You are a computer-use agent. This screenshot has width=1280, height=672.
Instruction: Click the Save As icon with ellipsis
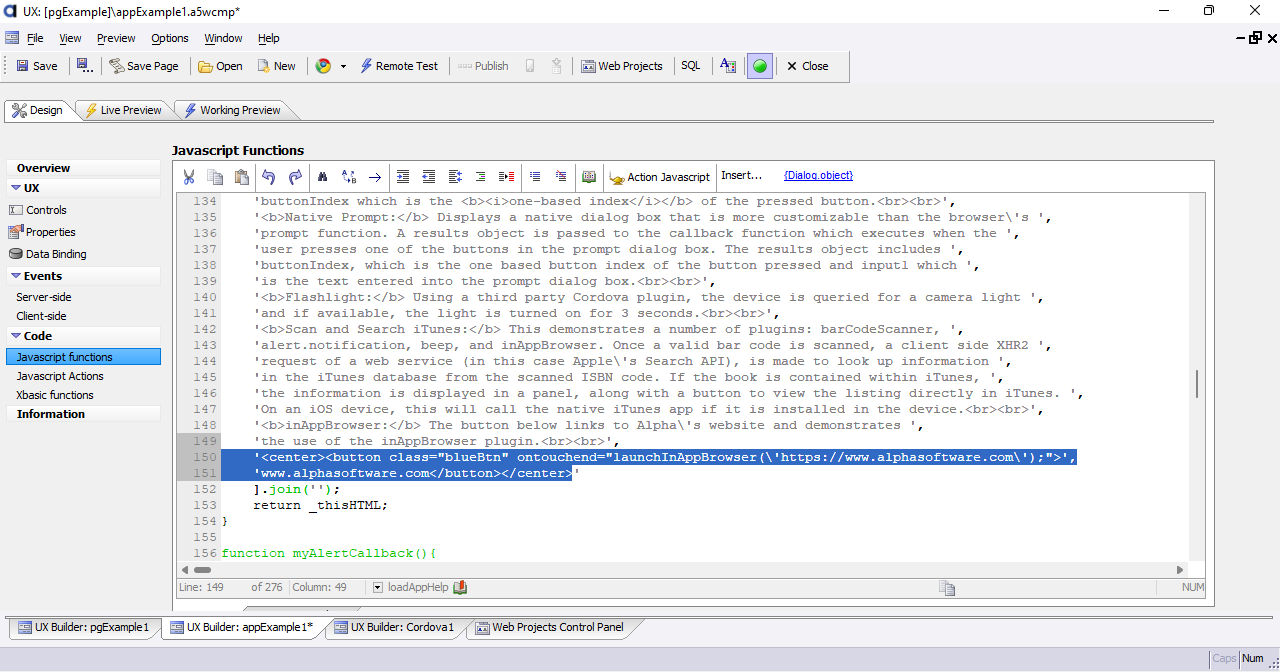(85, 66)
